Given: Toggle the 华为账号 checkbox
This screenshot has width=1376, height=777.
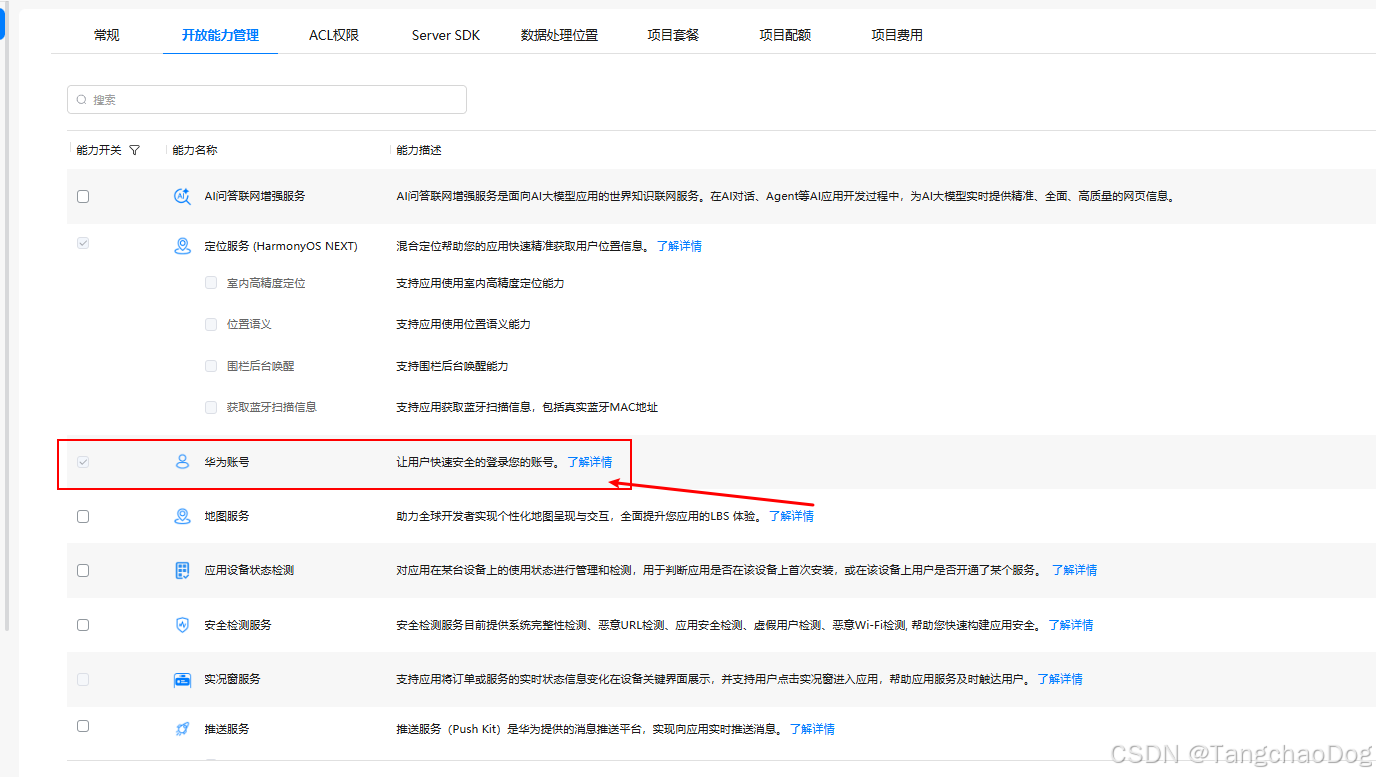Looking at the screenshot, I should (x=83, y=462).
